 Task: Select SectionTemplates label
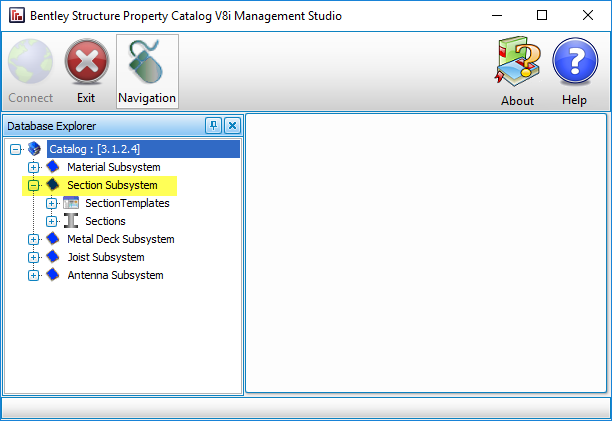click(127, 203)
